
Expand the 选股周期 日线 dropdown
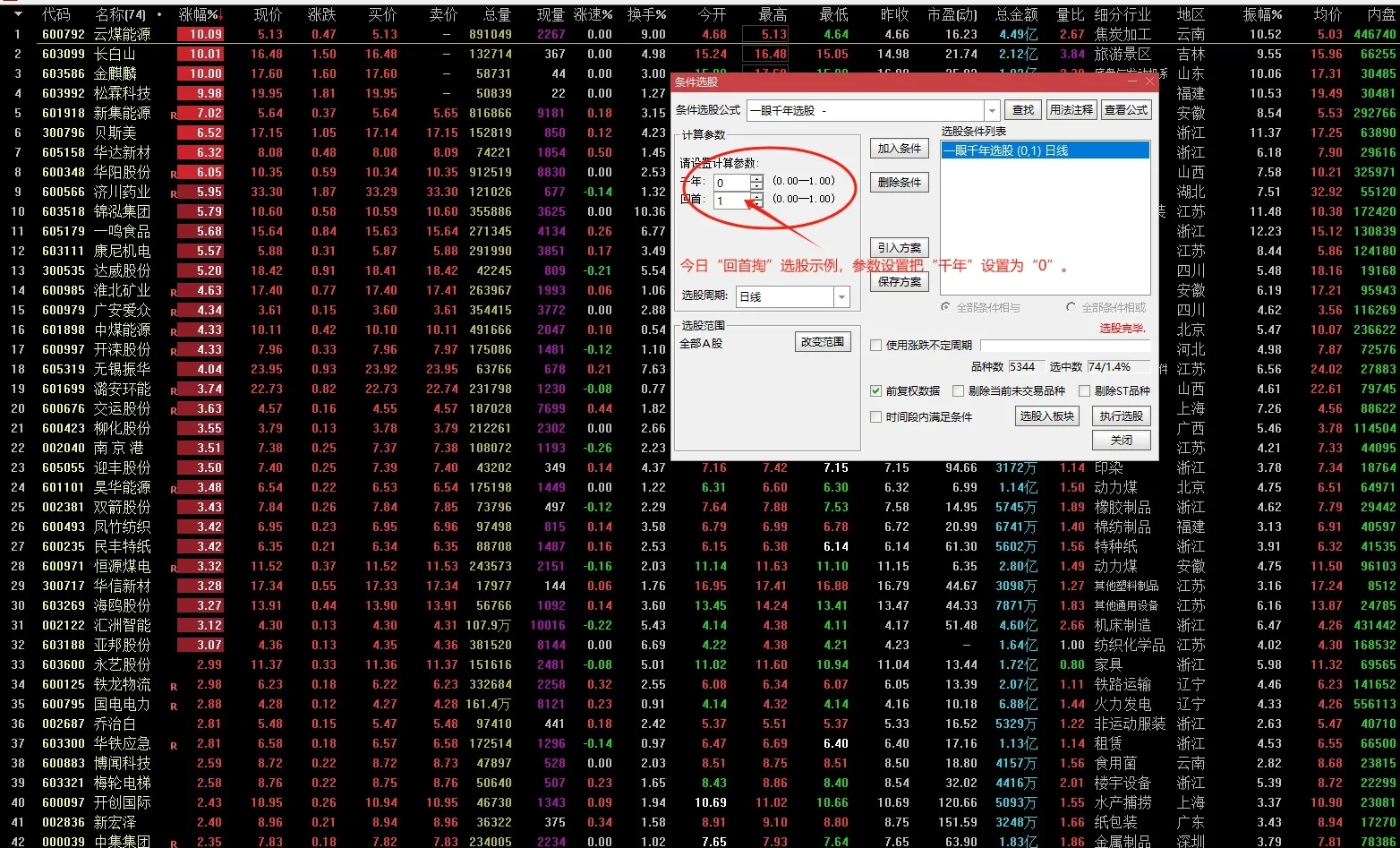pyautogui.click(x=841, y=296)
